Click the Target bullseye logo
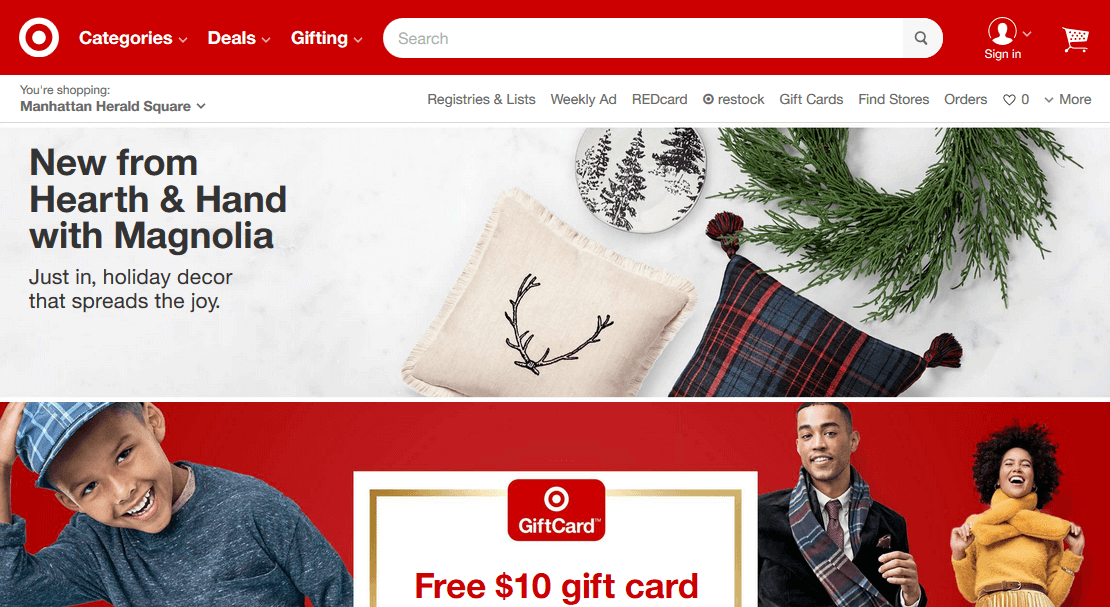The width and height of the screenshot is (1110, 607). (39, 38)
